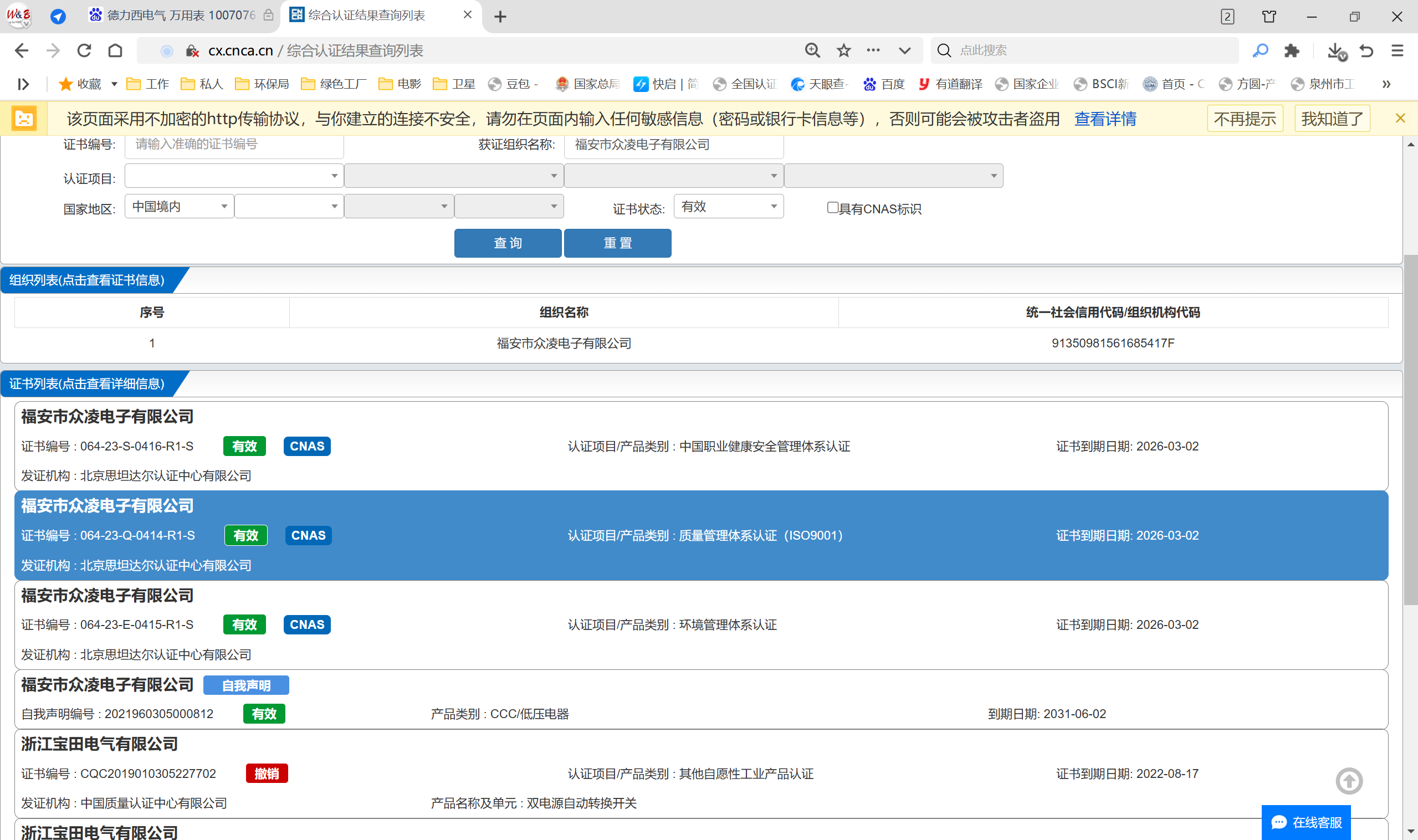
Task: Open the 中国境内 country region dropdown
Action: coord(179,207)
